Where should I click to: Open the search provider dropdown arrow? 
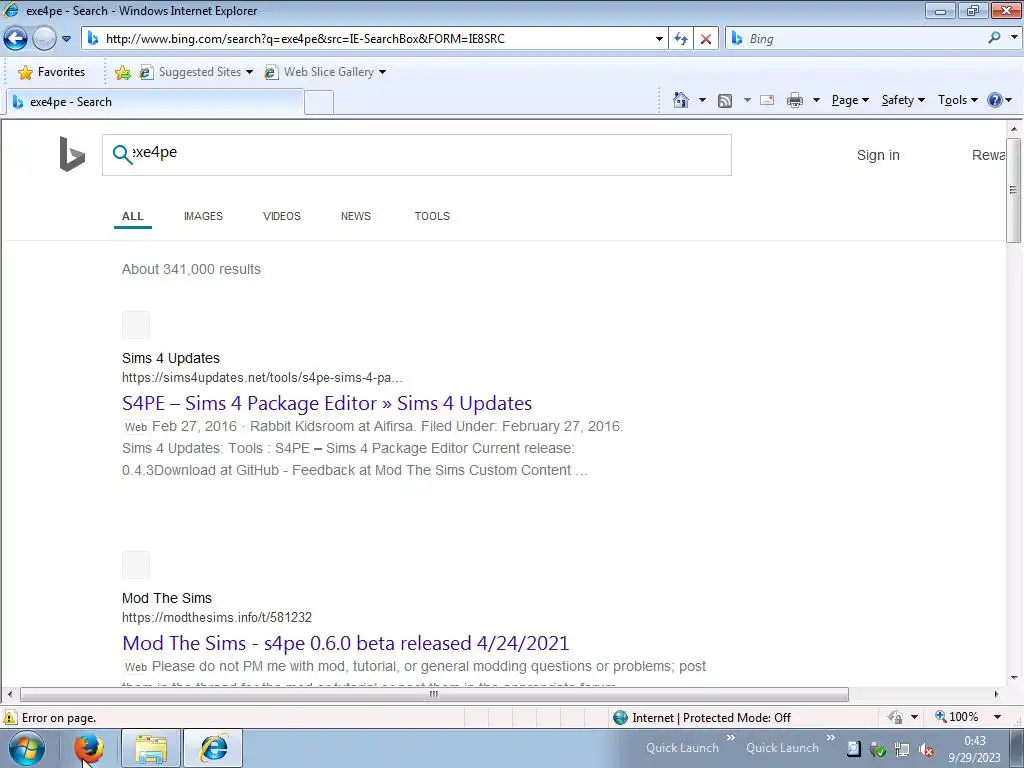(x=1014, y=38)
